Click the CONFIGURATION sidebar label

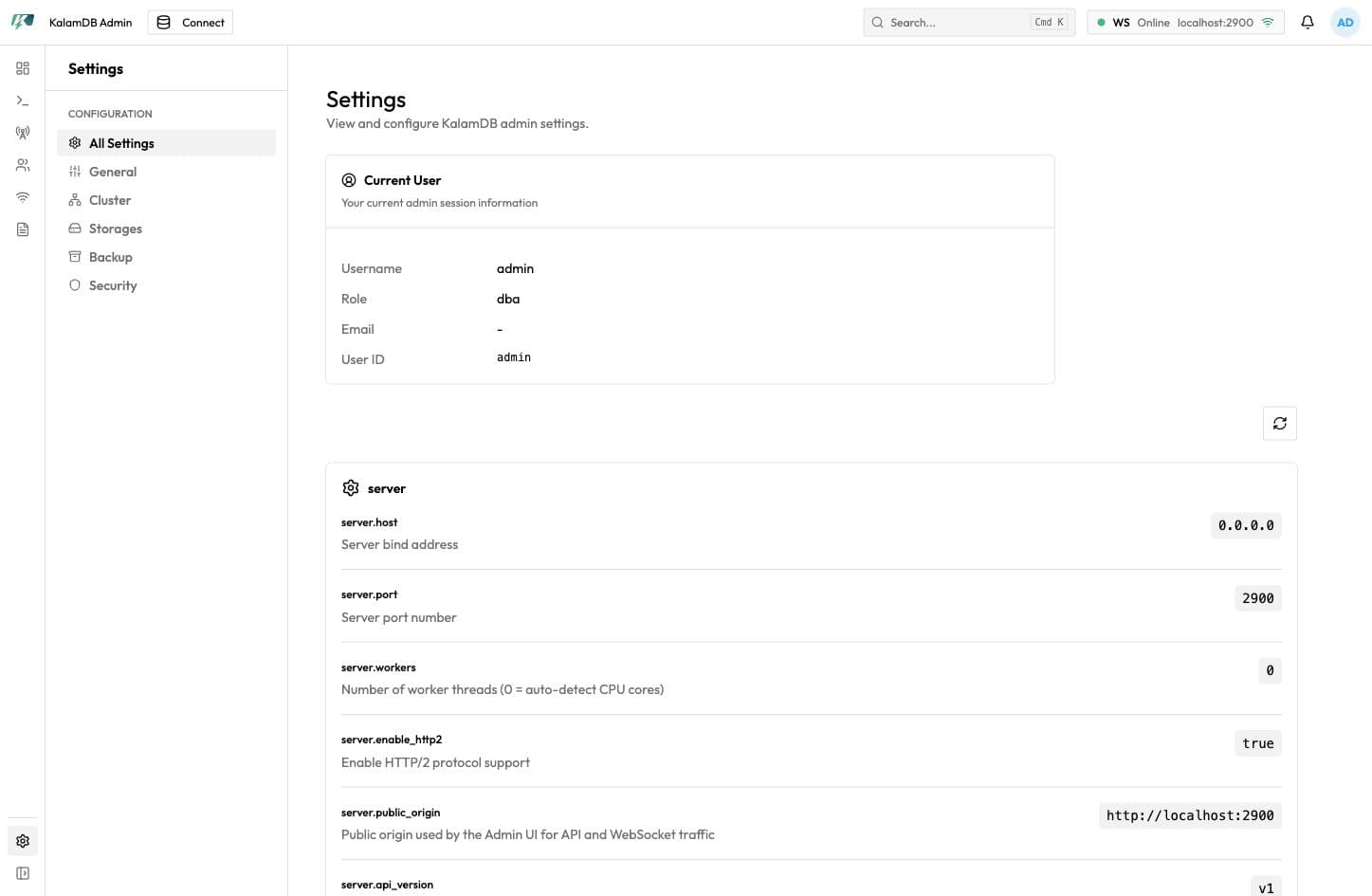pyautogui.click(x=110, y=114)
